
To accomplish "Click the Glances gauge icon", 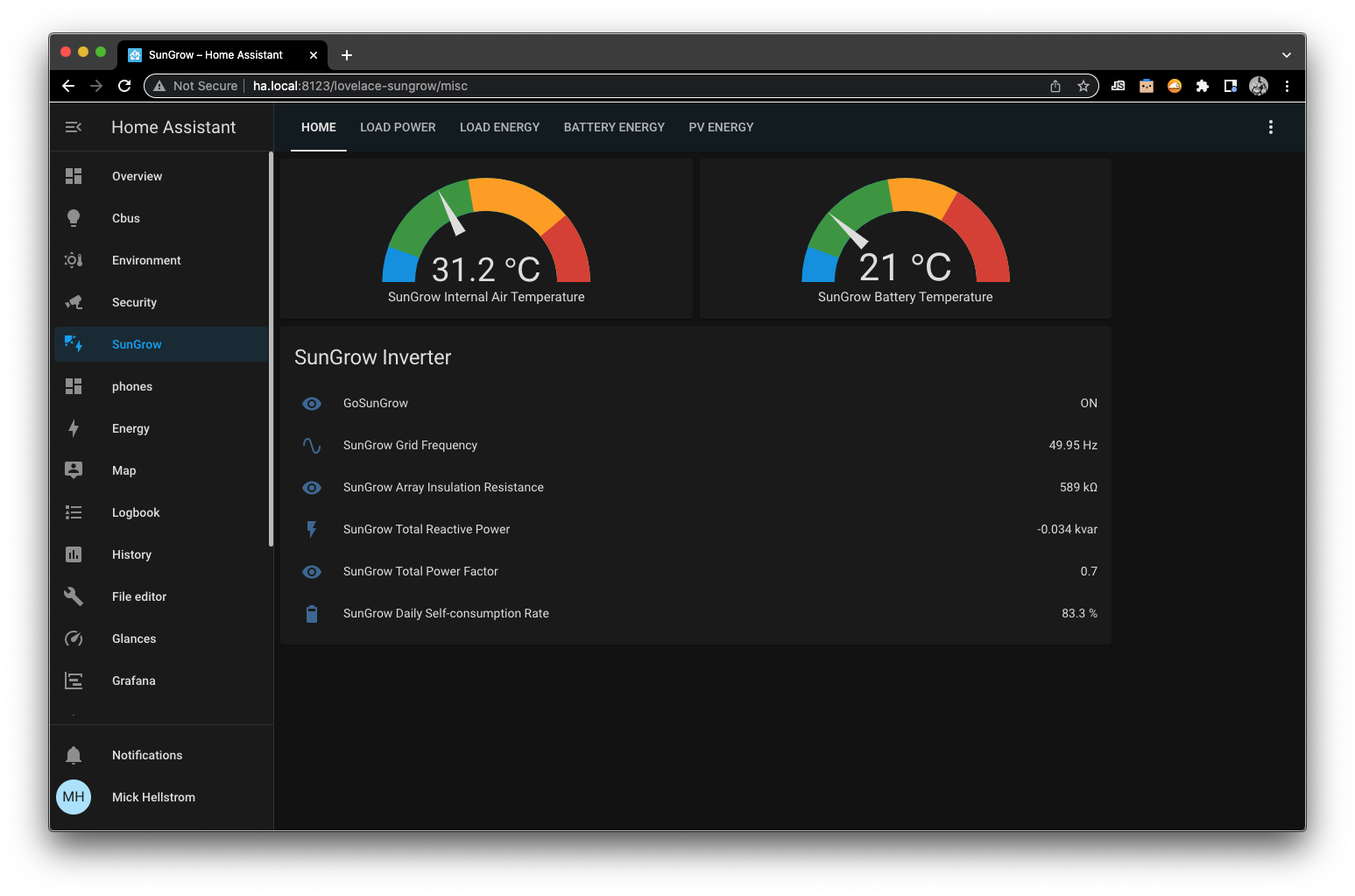I will coord(74,638).
